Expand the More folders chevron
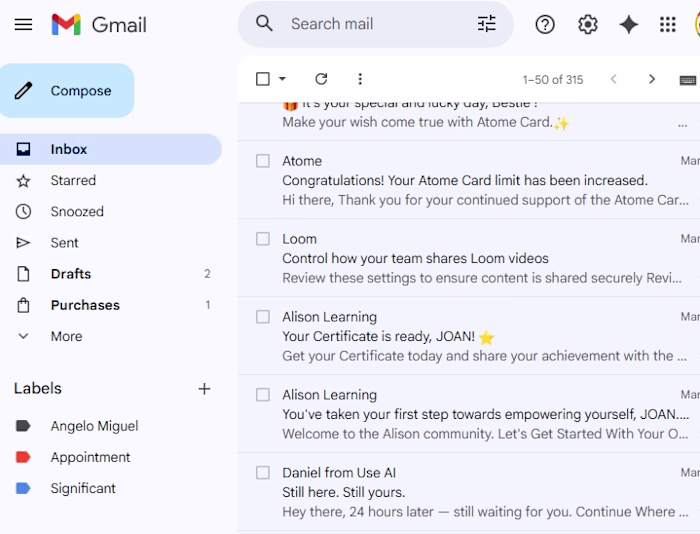The image size is (700, 534). 23,336
